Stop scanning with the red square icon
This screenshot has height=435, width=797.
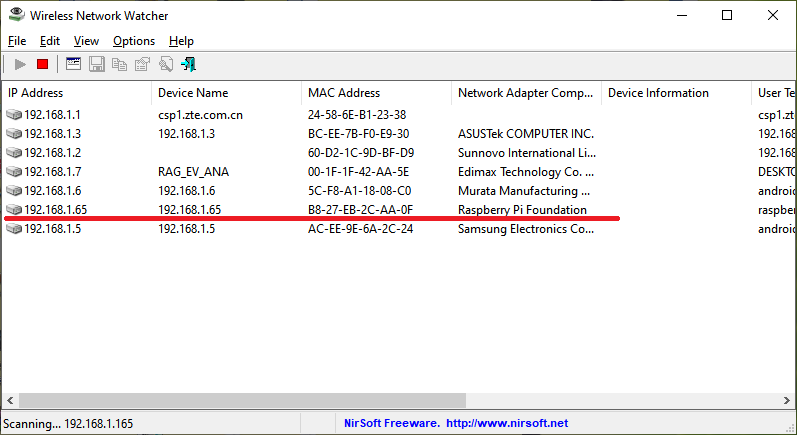pyautogui.click(x=42, y=64)
